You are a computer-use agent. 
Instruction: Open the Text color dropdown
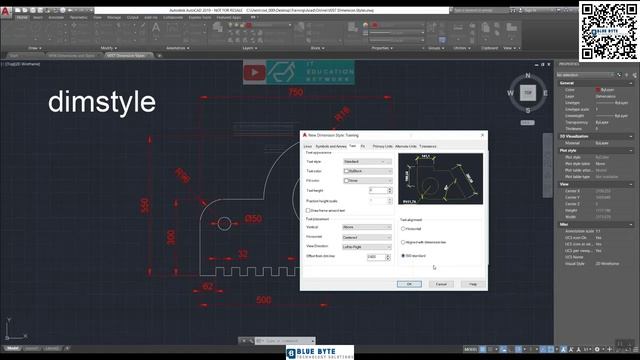click(x=367, y=171)
